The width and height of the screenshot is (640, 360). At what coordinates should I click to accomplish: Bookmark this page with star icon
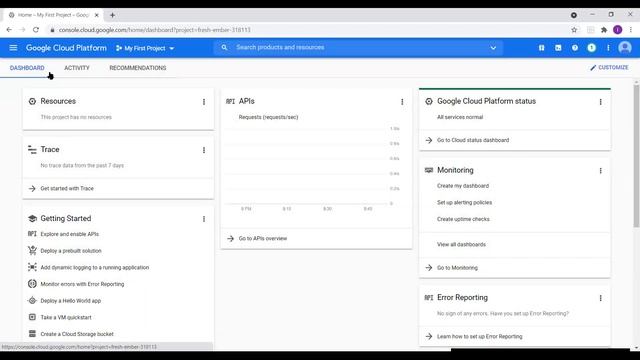574,30
